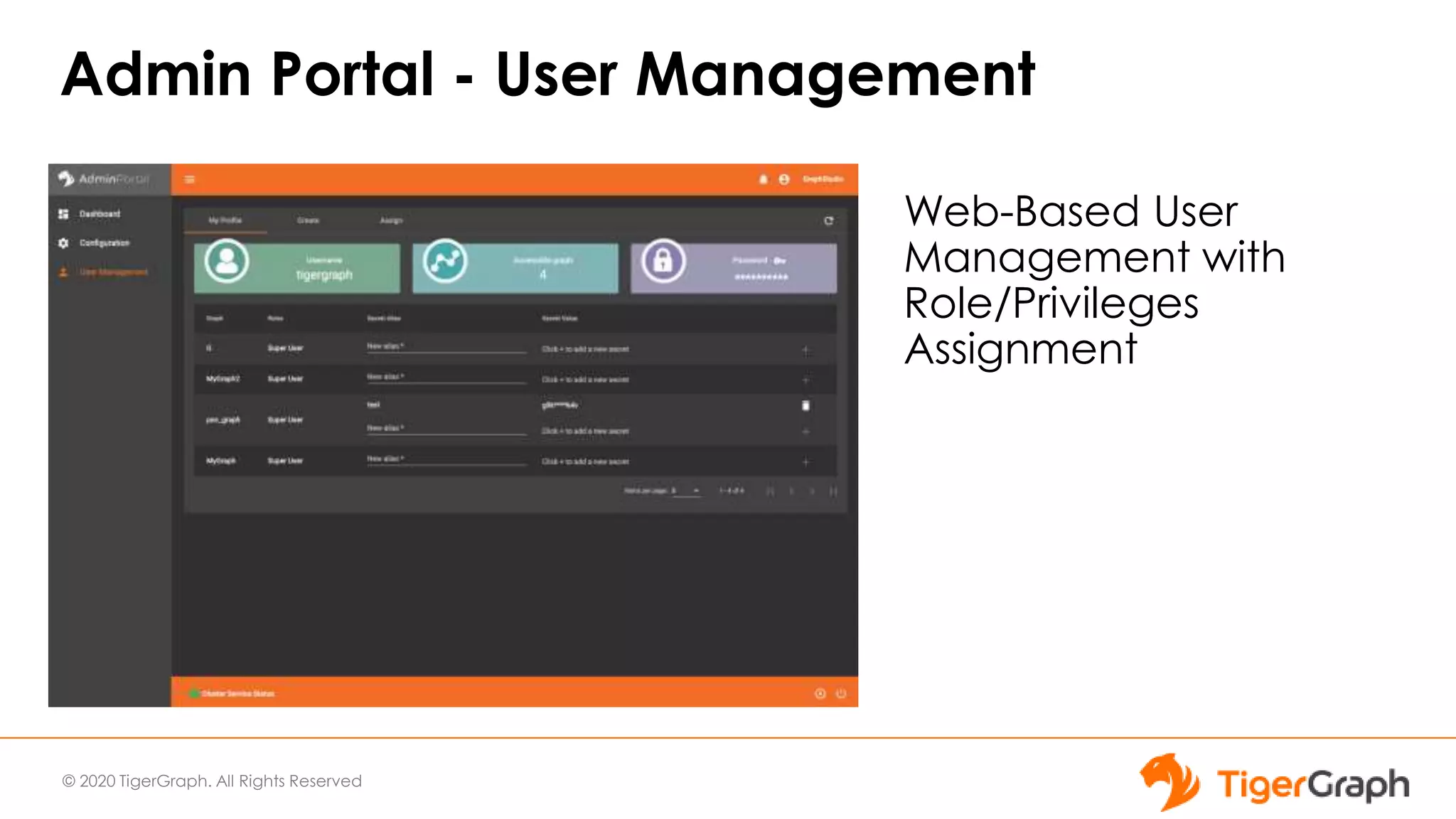Click the pen_graph graph name cell
The height and width of the screenshot is (819, 1456).
pos(223,420)
